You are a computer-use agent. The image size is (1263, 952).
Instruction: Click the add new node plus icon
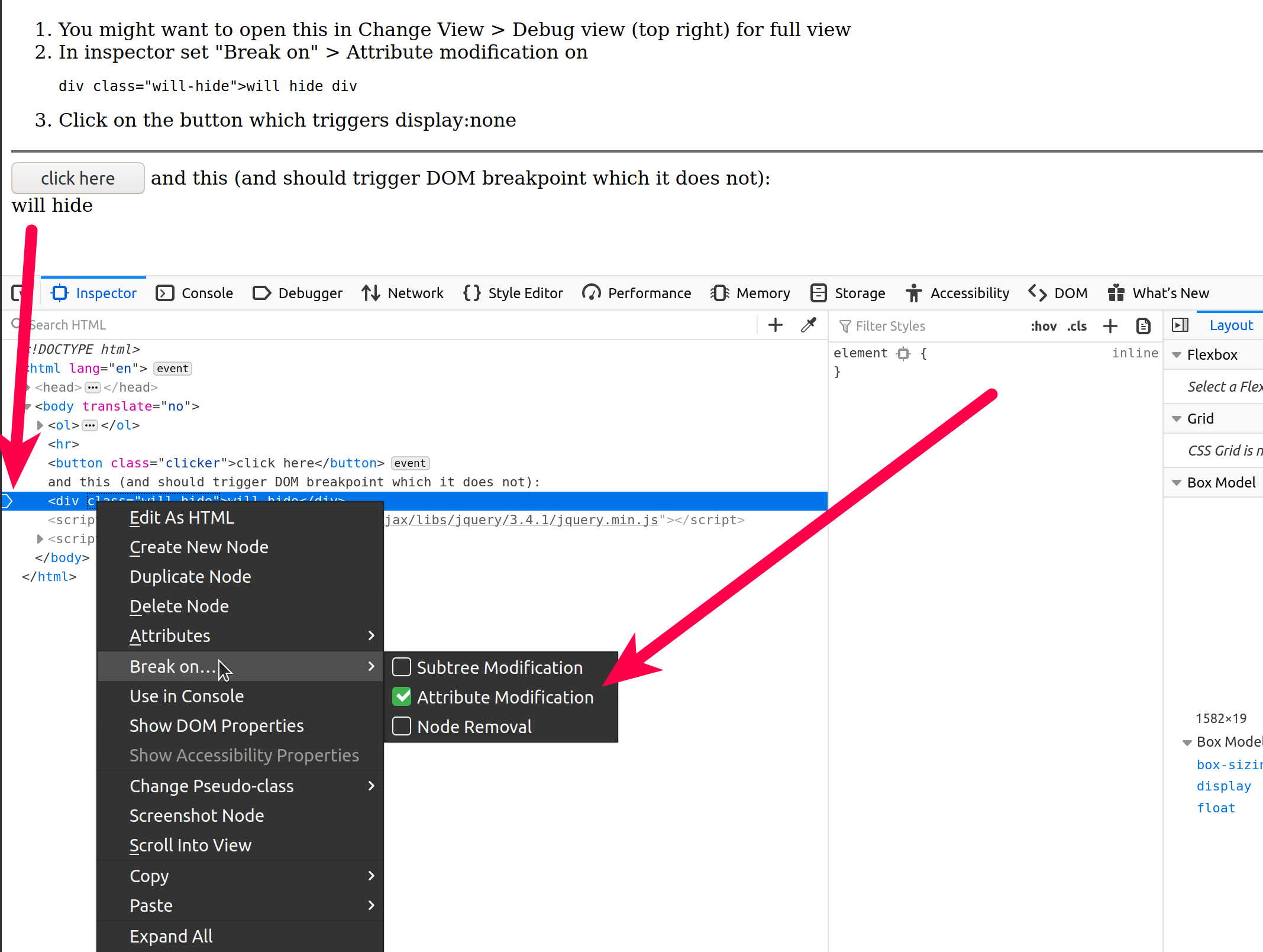tap(775, 325)
